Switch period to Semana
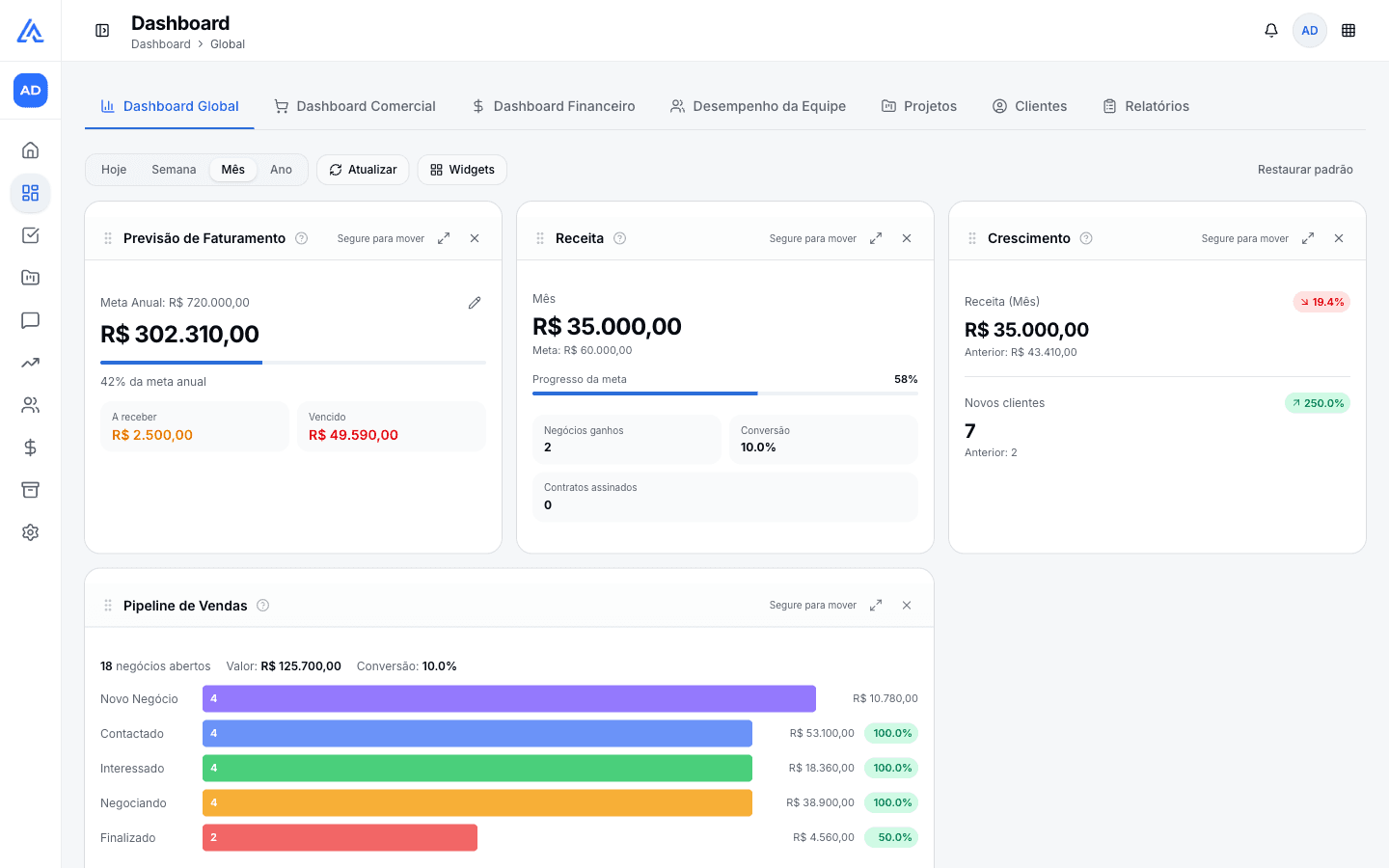Viewport: 1389px width, 868px height. [x=174, y=170]
